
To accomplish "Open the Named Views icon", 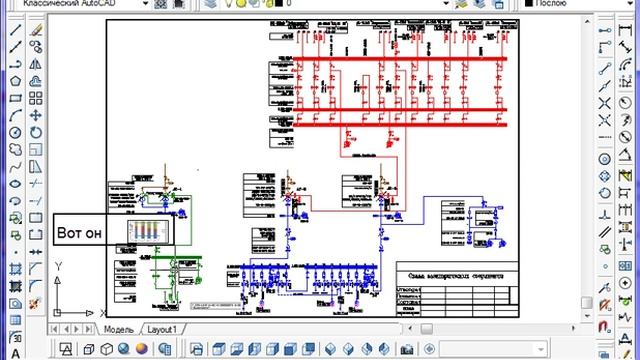I will tap(196, 349).
